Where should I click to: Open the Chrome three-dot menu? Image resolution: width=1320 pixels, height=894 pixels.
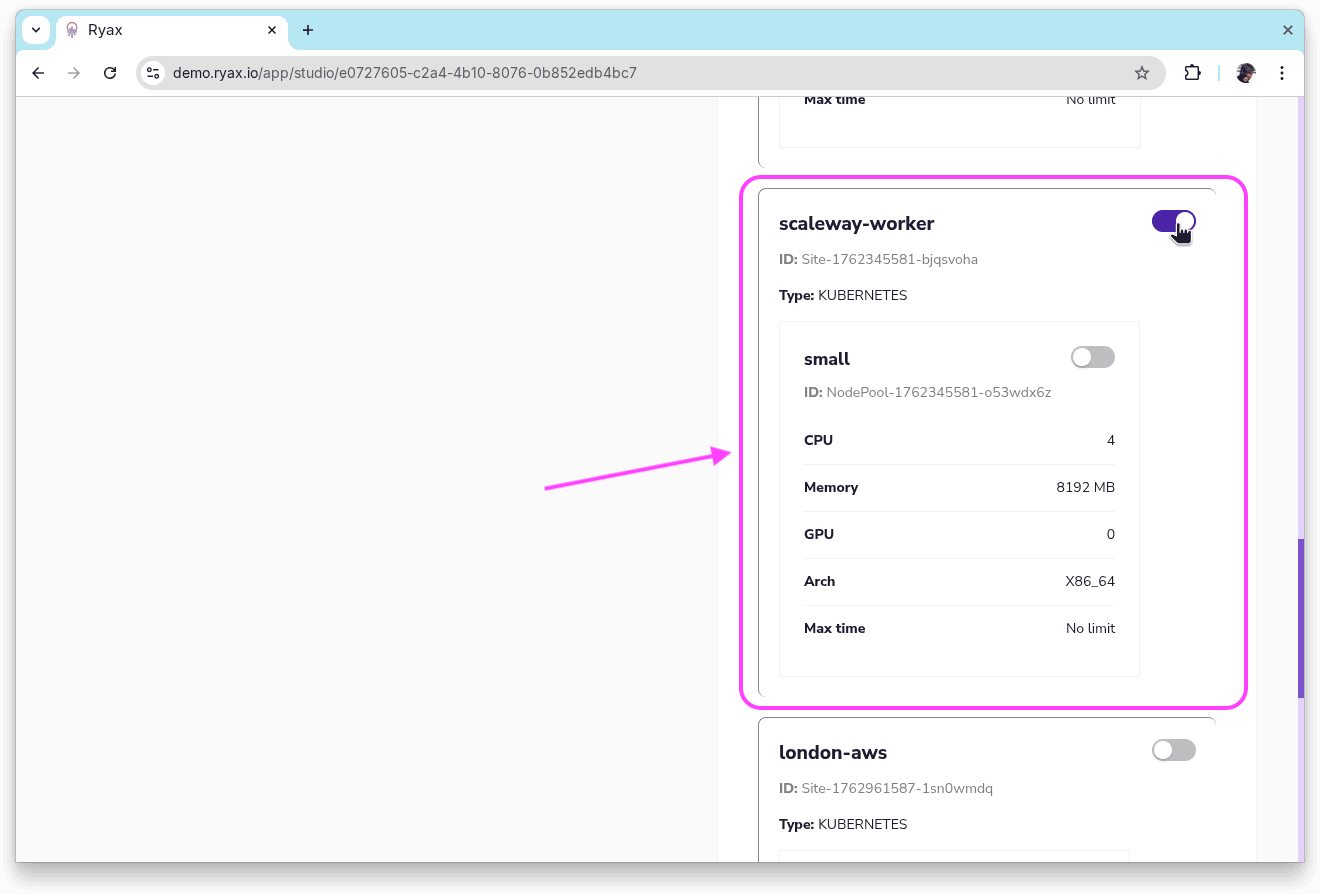[x=1282, y=73]
